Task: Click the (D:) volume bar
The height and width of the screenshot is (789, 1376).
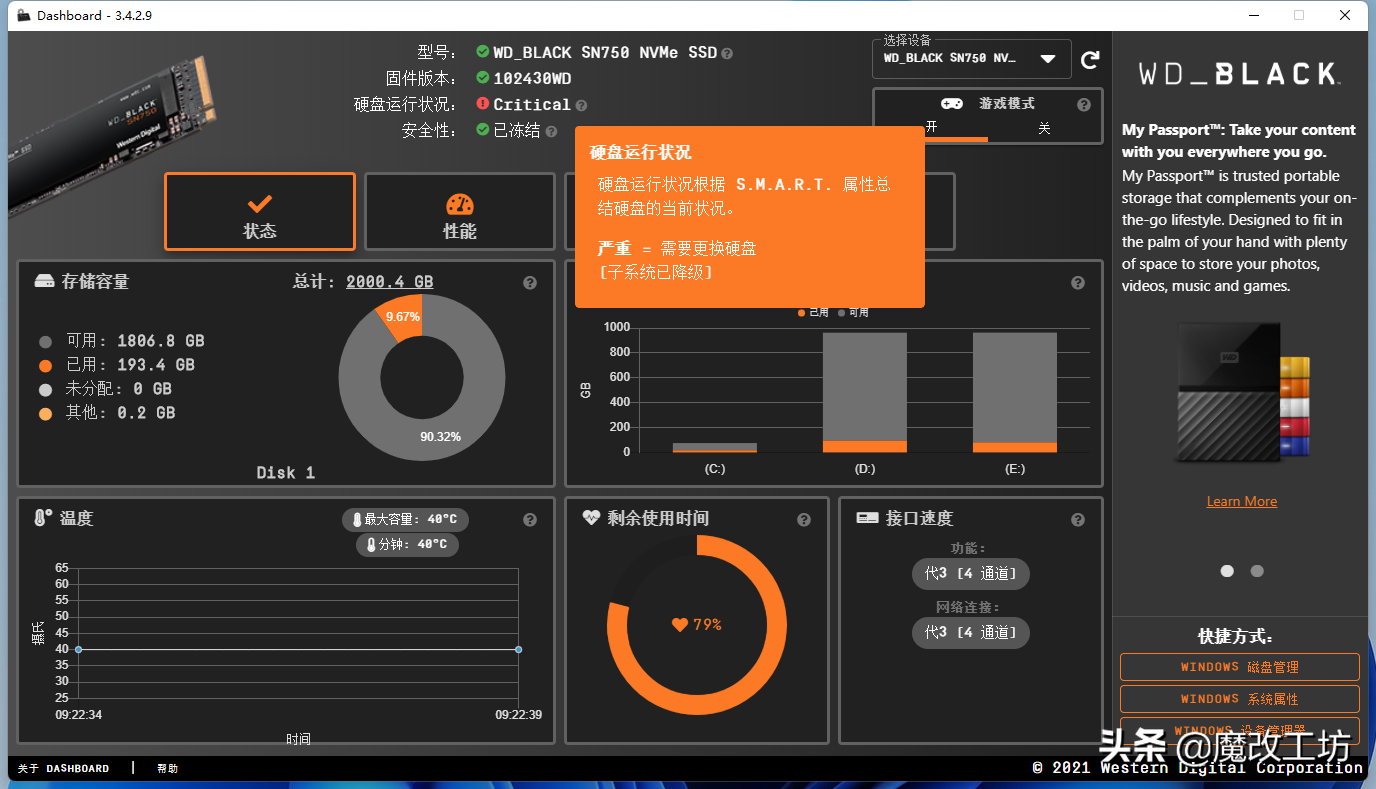Action: [x=865, y=392]
